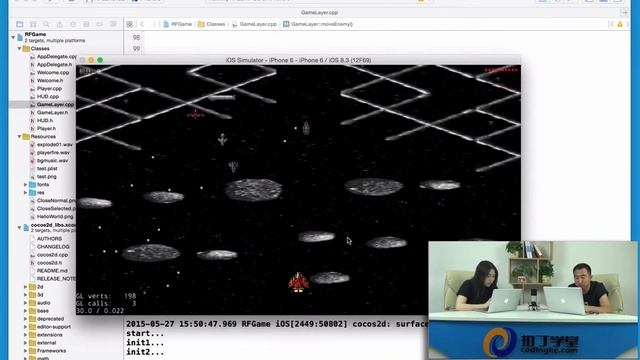The image size is (640, 360).
Task: Expand the 2d folder
Action: [x=26, y=287]
